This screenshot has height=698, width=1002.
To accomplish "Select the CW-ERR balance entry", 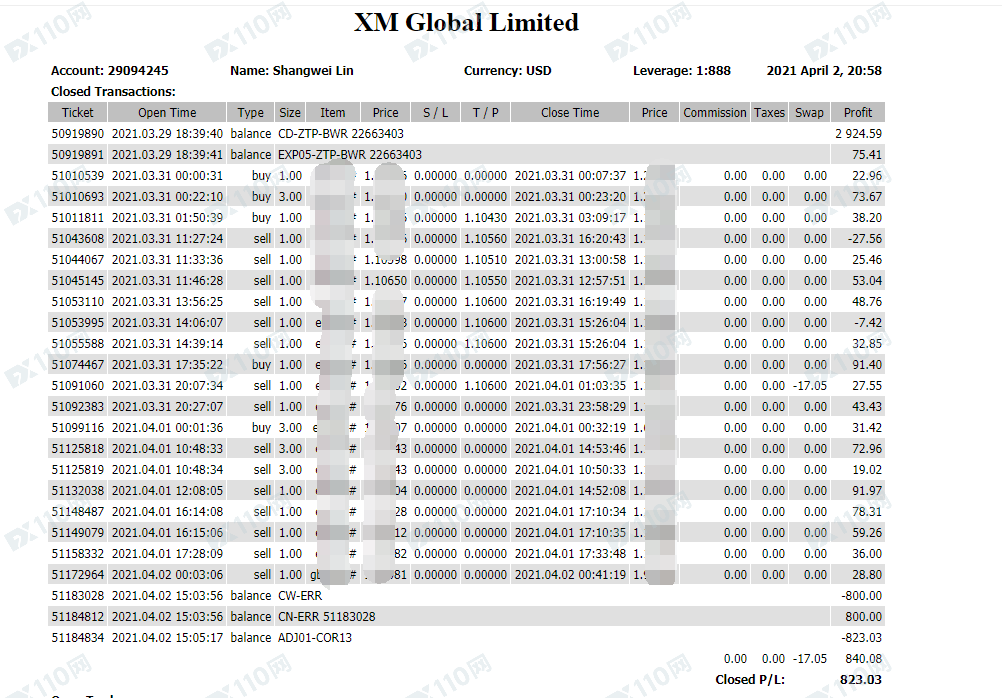I will (x=300, y=596).
